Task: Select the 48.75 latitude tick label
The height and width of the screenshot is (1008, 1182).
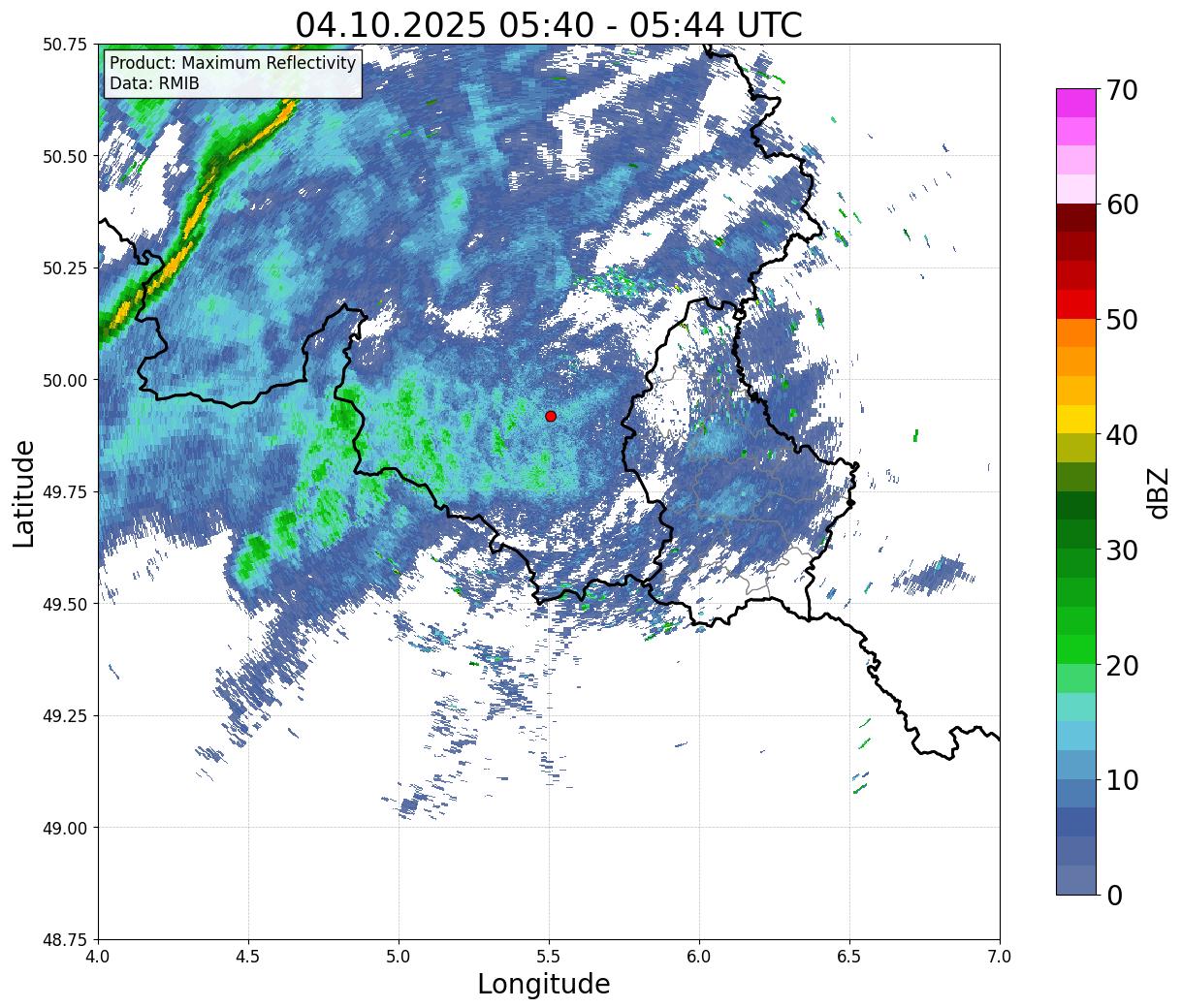Action: coord(65,940)
